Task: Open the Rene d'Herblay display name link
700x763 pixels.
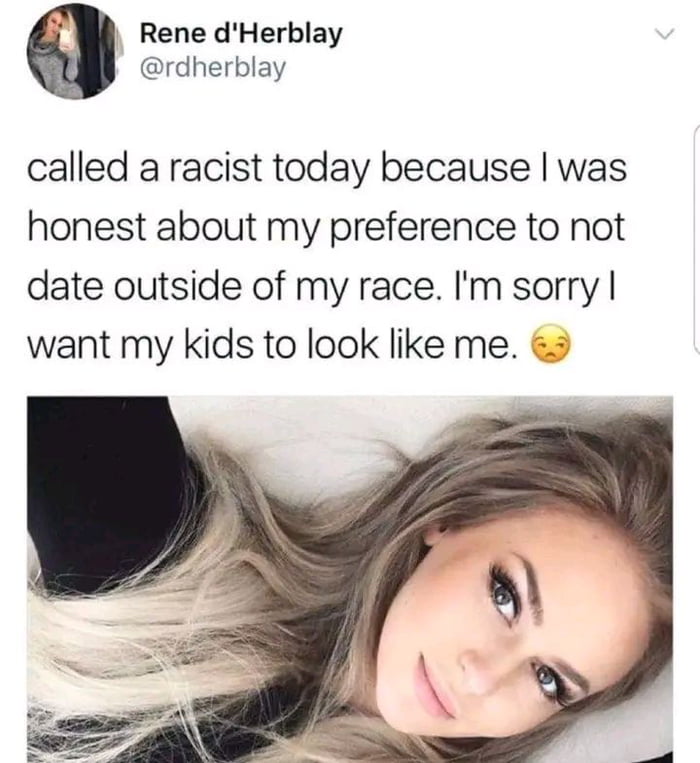Action: [x=241, y=34]
